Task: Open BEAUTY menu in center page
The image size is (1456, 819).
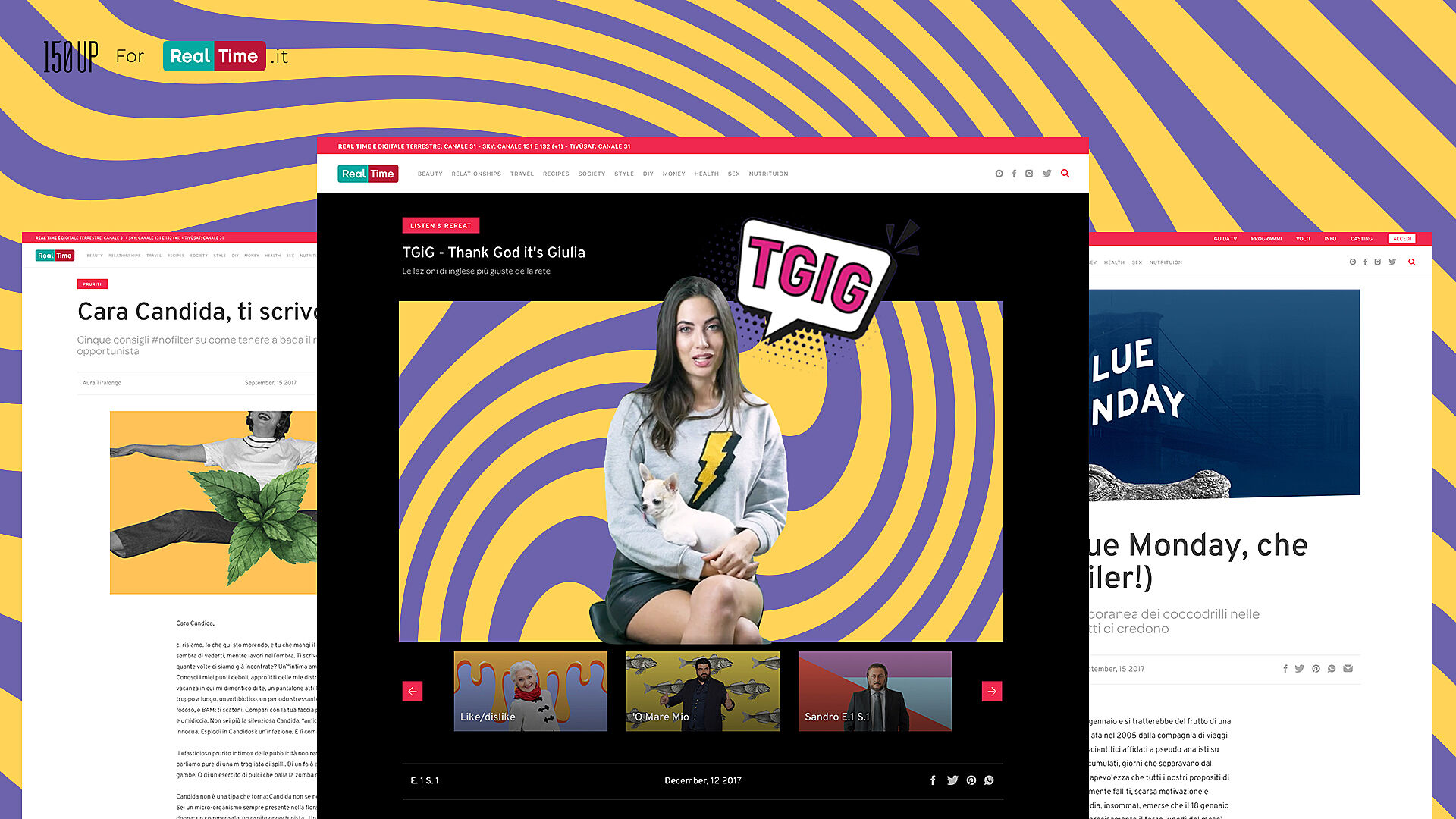Action: (x=430, y=174)
